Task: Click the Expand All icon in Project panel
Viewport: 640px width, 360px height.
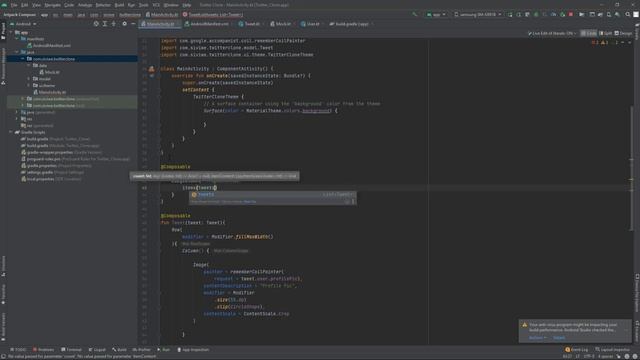Action: click(x=105, y=24)
